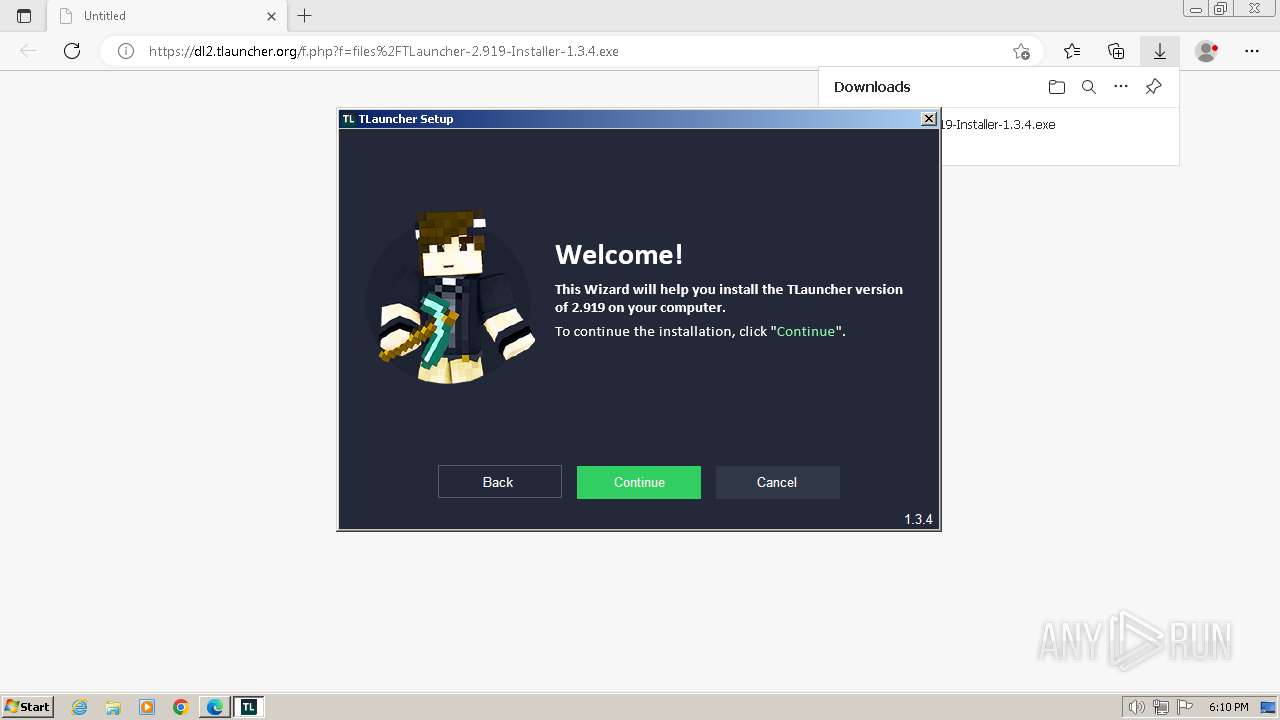Viewport: 1280px width, 720px height.
Task: Launch Google Chrome from taskbar
Action: coord(181,707)
